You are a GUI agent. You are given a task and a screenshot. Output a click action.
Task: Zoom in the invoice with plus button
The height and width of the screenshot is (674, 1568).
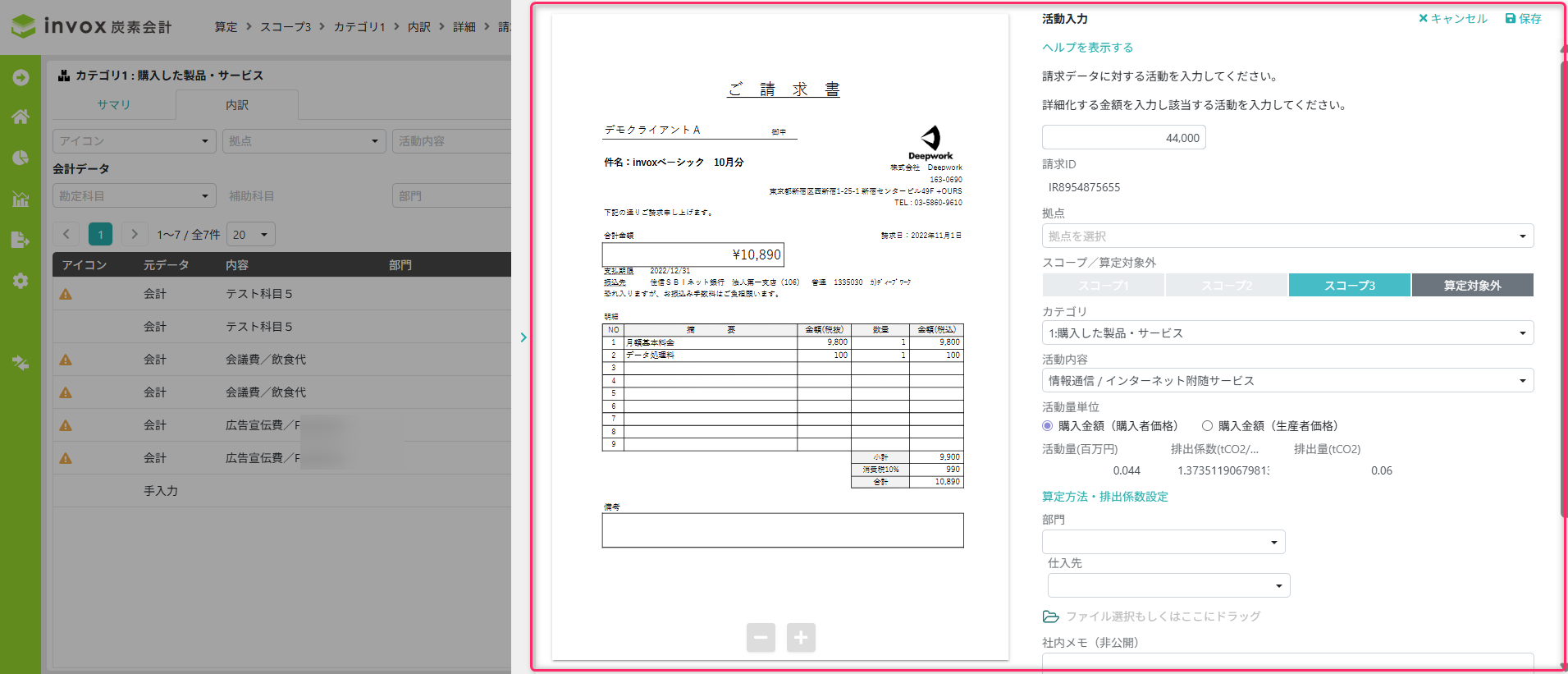coord(801,637)
